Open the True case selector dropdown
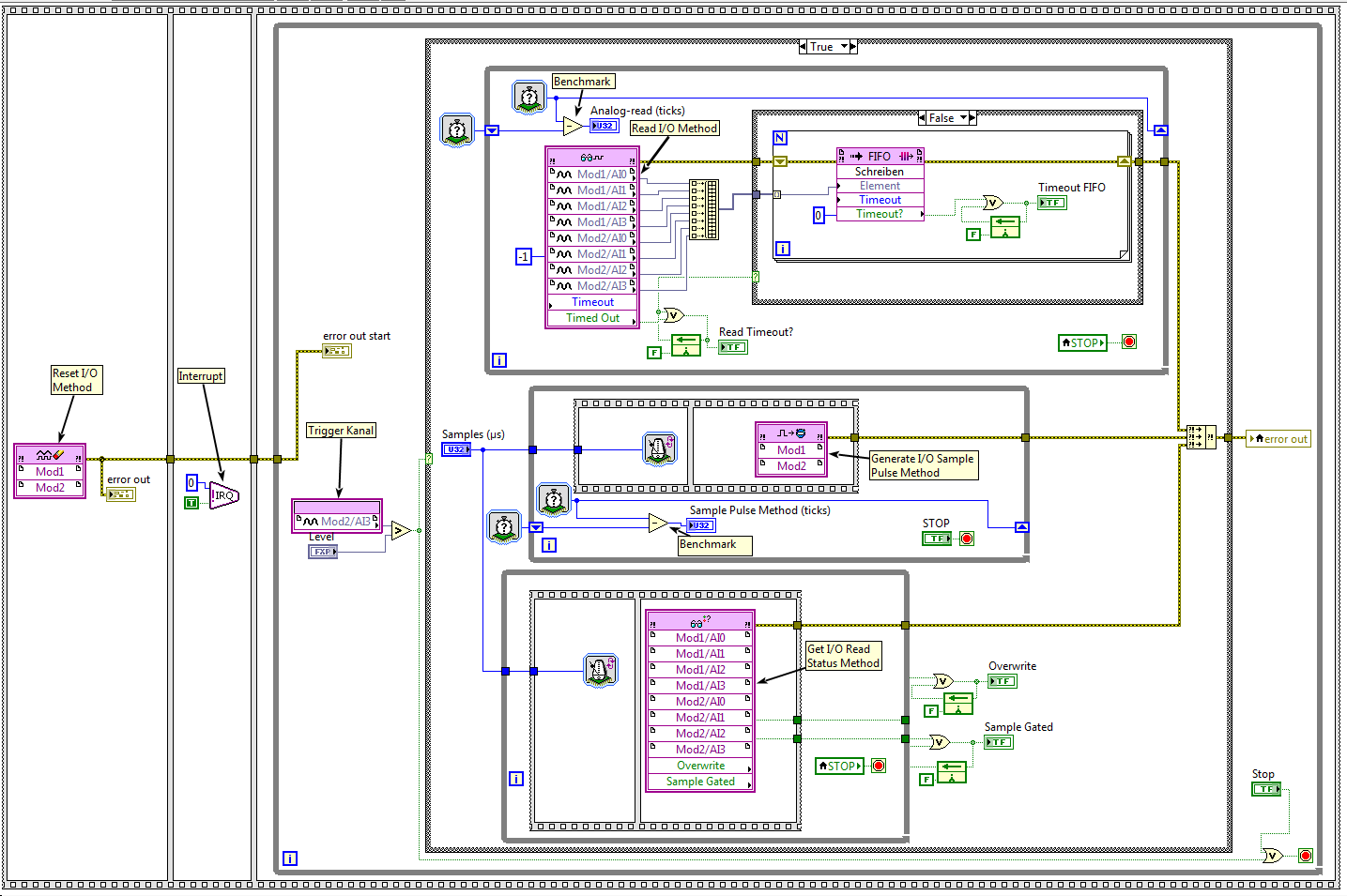The width and height of the screenshot is (1347, 896). tap(844, 47)
